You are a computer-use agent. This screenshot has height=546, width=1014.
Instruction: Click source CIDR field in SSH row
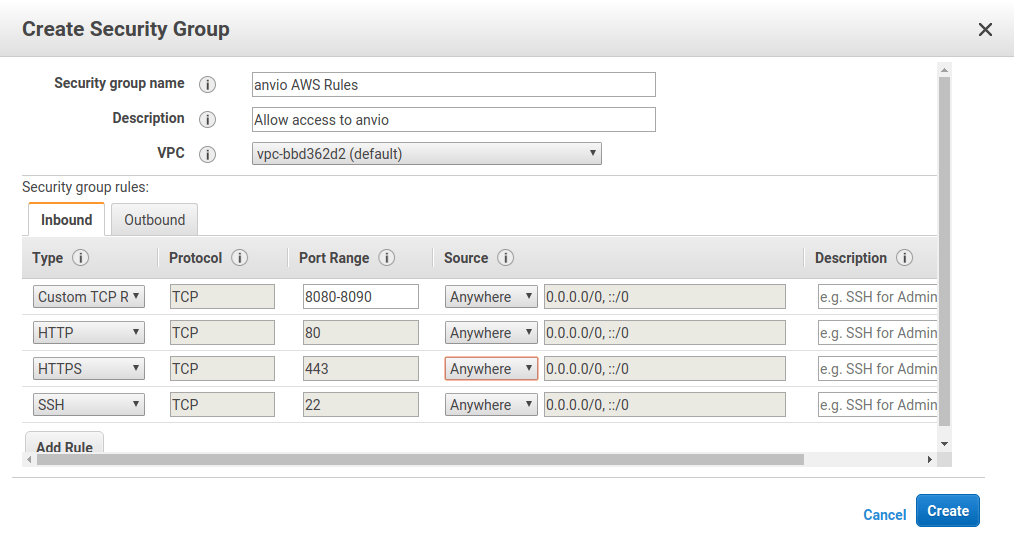tap(665, 404)
